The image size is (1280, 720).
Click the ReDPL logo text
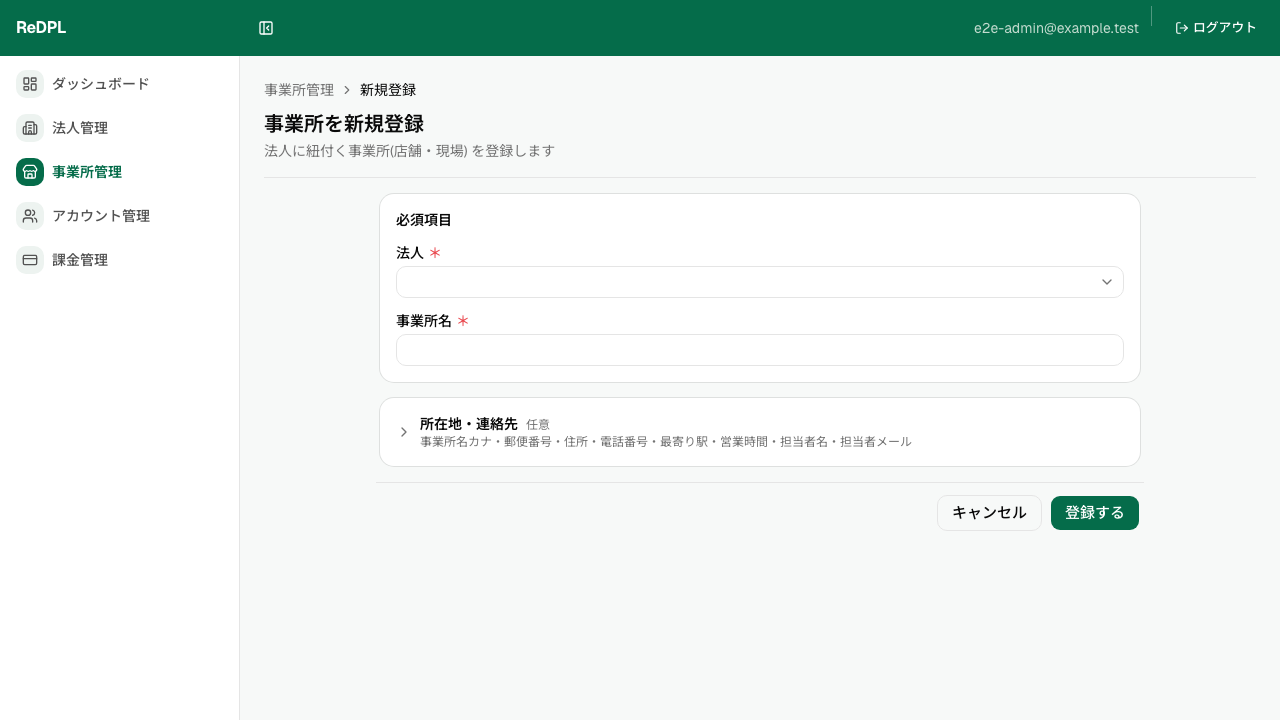pyautogui.click(x=41, y=28)
